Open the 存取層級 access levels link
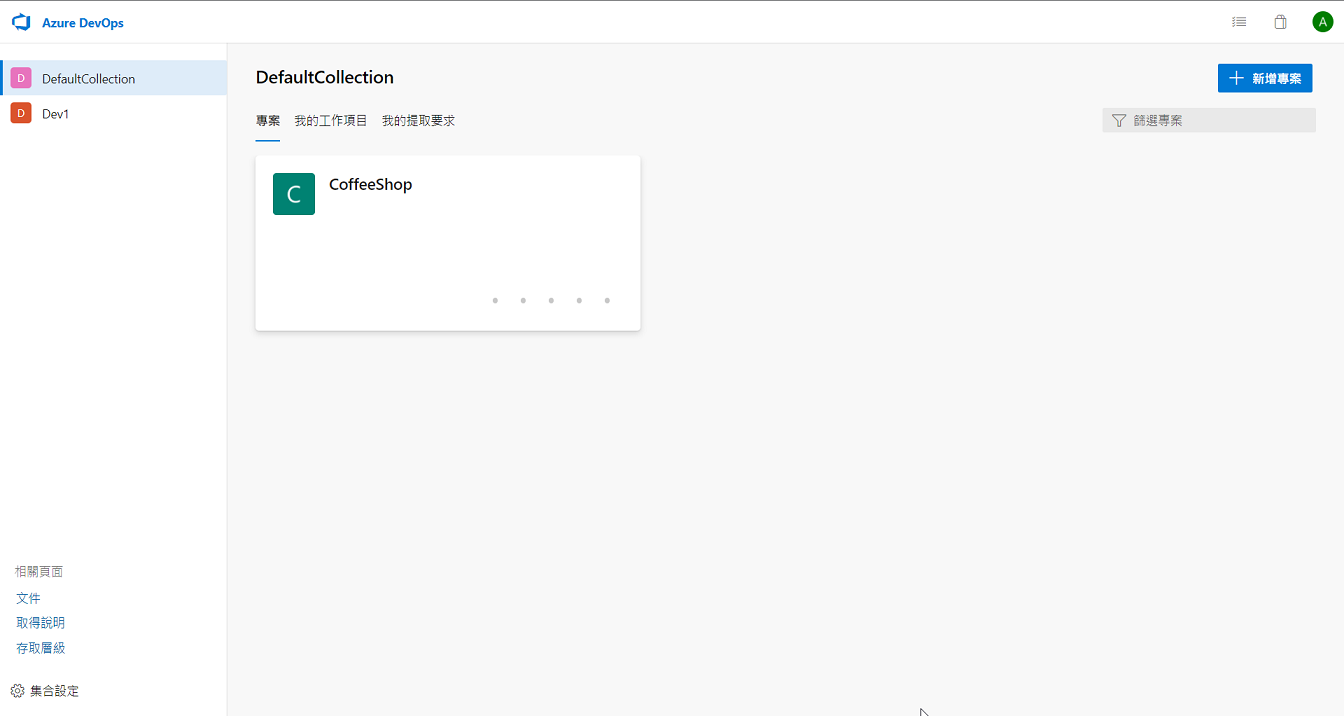 point(40,646)
